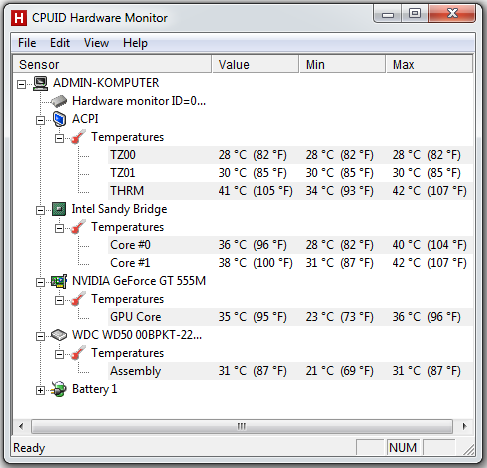Click the ADMIN-KOMPUTER computer icon
This screenshot has width=487, height=468.
(41, 83)
